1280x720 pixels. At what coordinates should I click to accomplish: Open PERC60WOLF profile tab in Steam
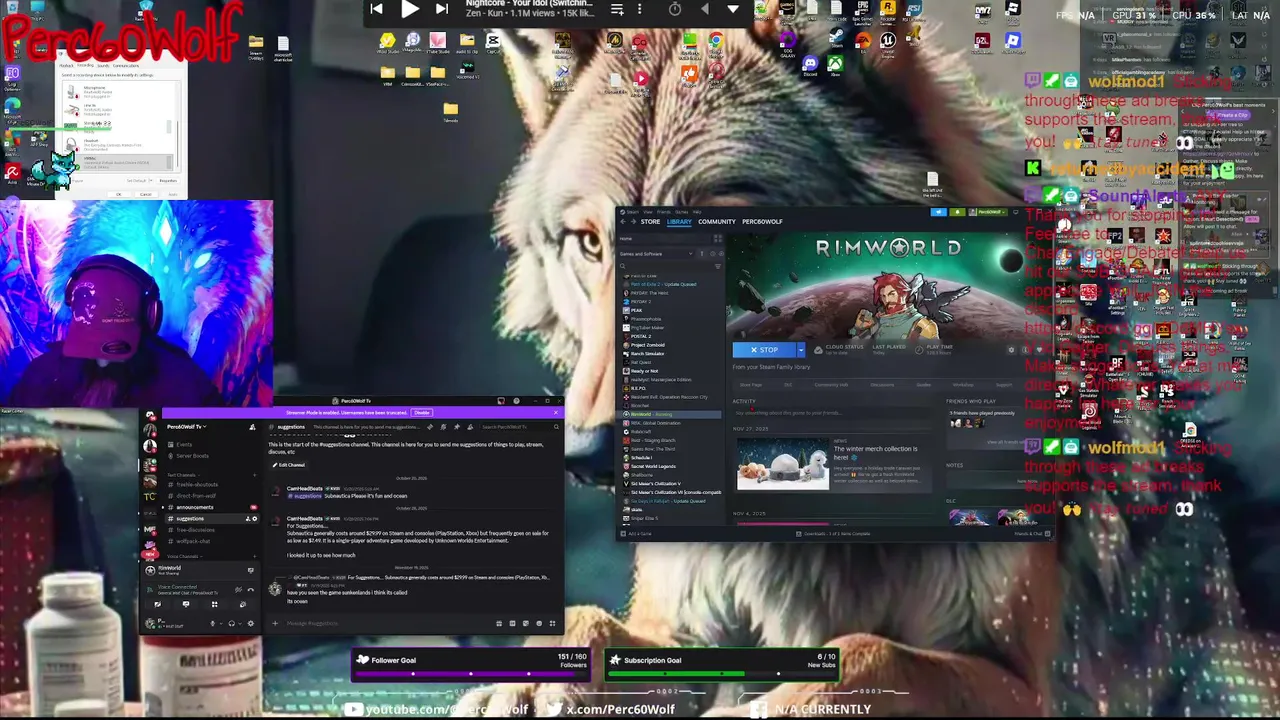click(x=762, y=221)
